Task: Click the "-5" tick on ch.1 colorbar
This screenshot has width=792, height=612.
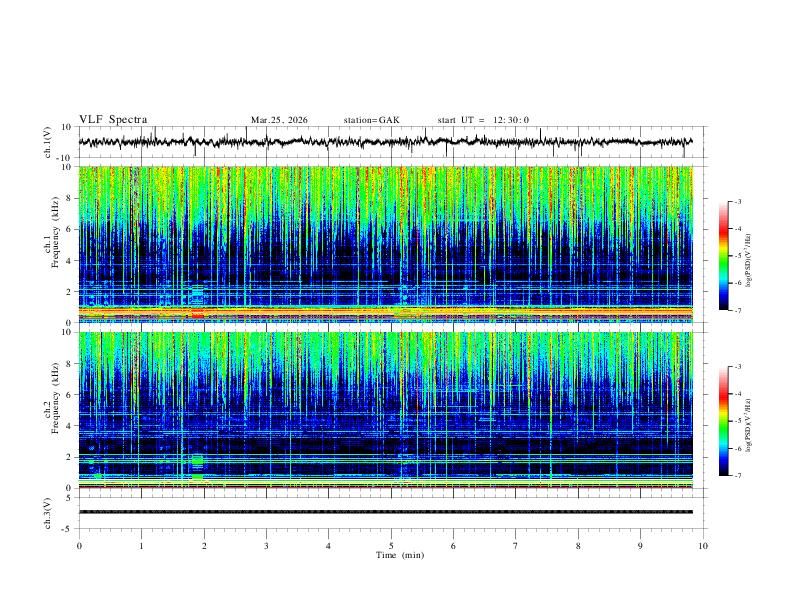Action: click(x=737, y=256)
